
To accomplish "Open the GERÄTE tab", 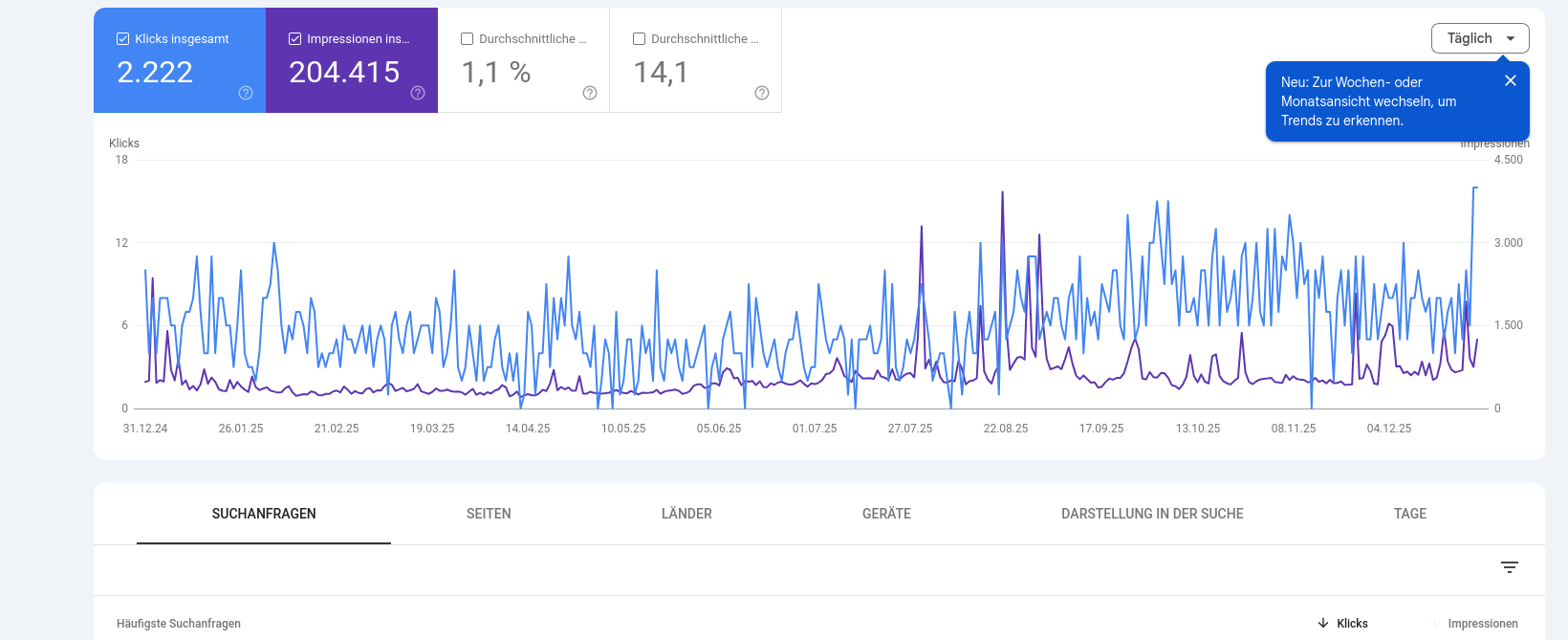I will [886, 514].
